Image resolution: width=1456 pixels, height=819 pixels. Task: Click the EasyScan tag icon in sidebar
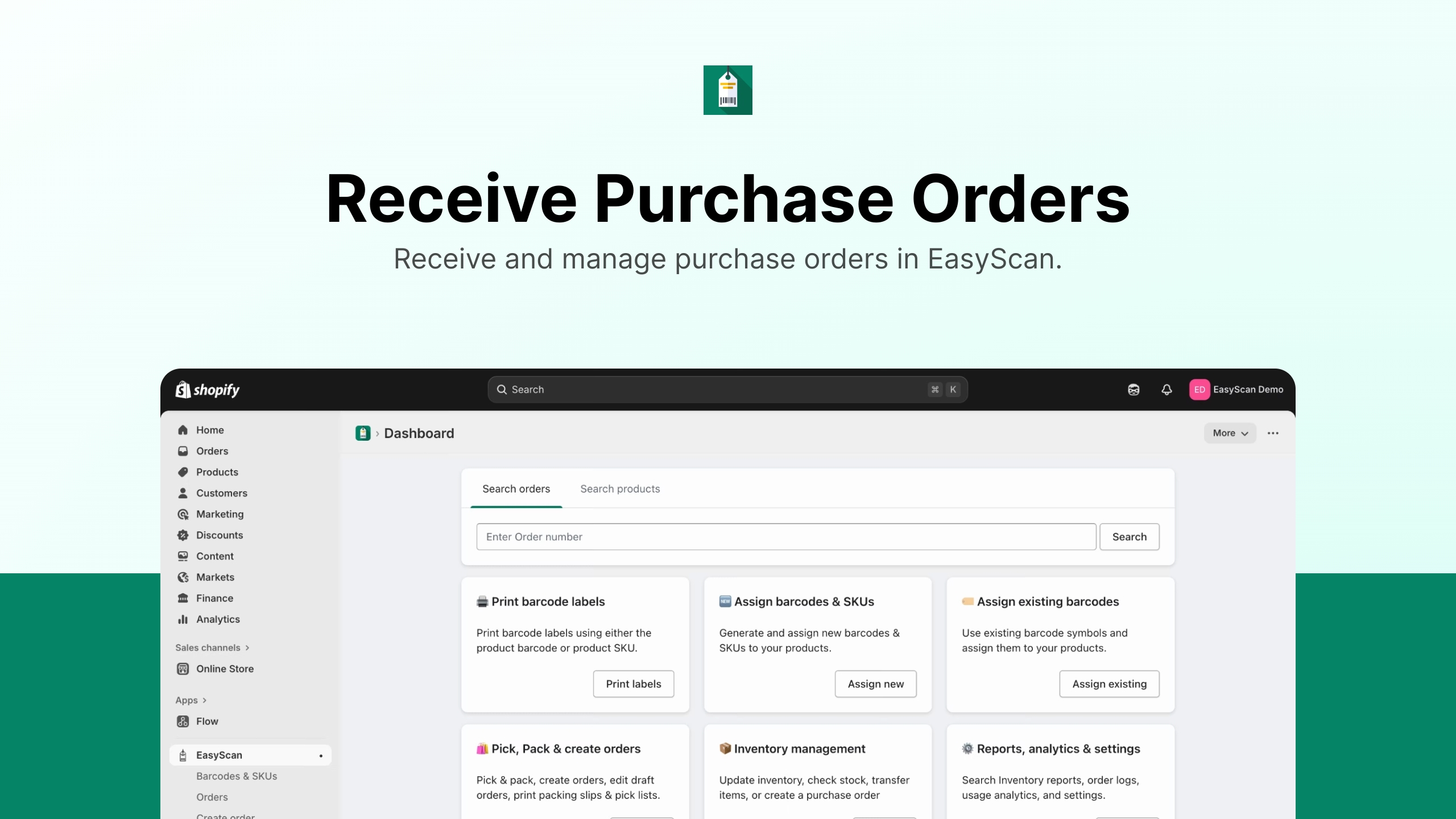click(183, 755)
